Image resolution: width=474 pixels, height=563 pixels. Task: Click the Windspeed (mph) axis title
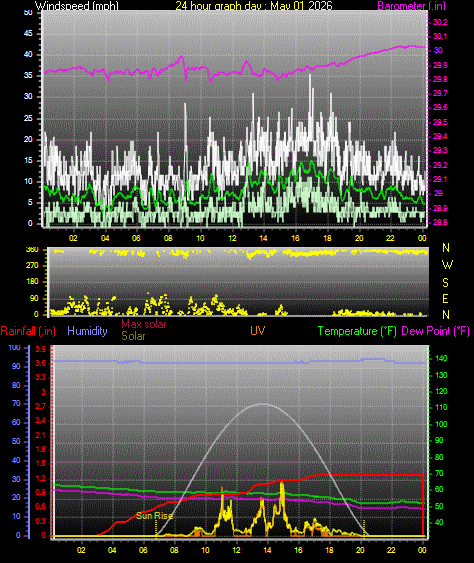point(76,6)
